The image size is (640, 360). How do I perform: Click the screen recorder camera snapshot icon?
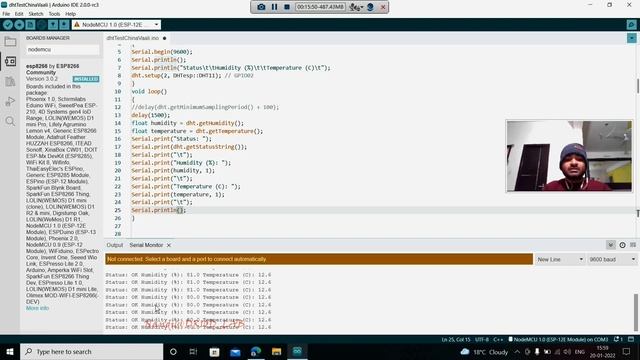(x=261, y=7)
